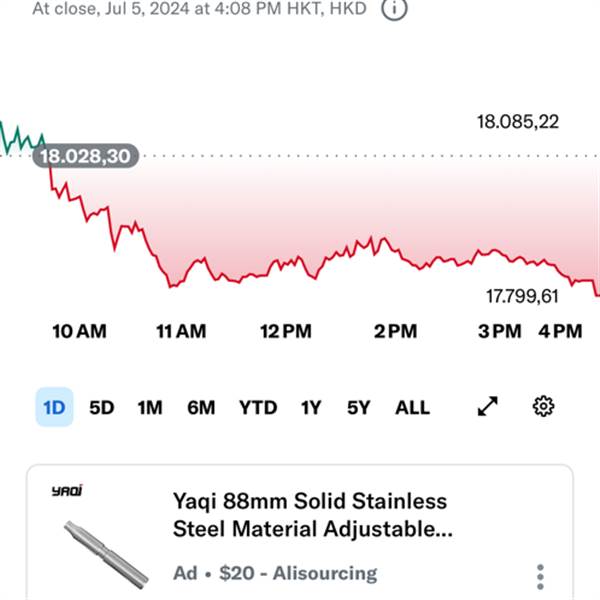
Task: Click the green pre-open chart segment
Action: (x=22, y=140)
